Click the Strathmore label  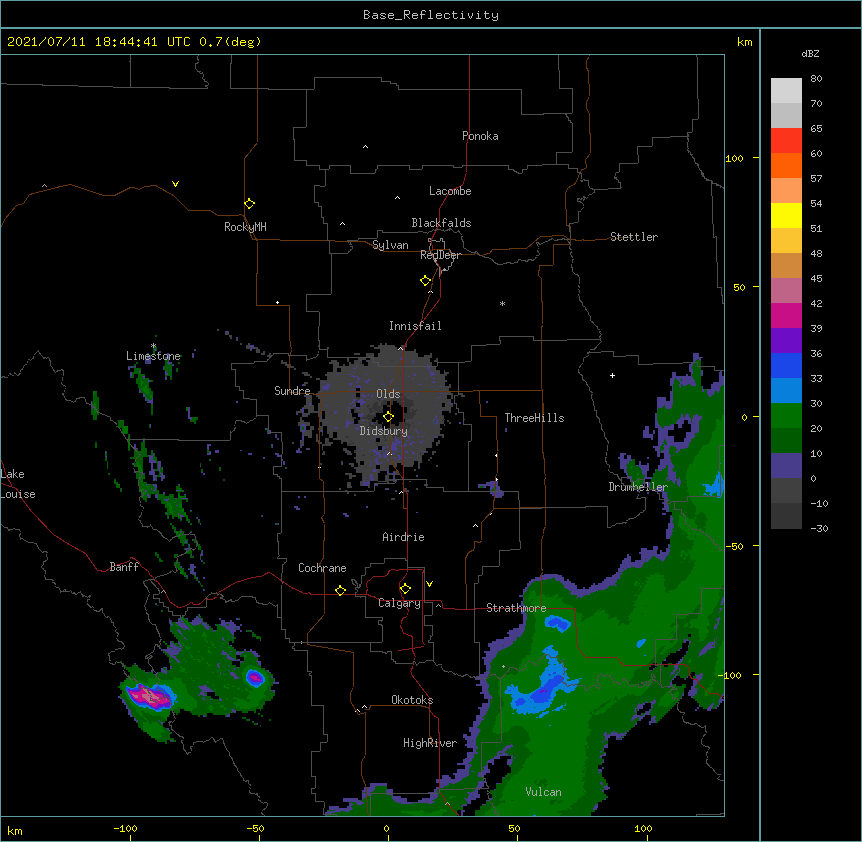pyautogui.click(x=516, y=608)
